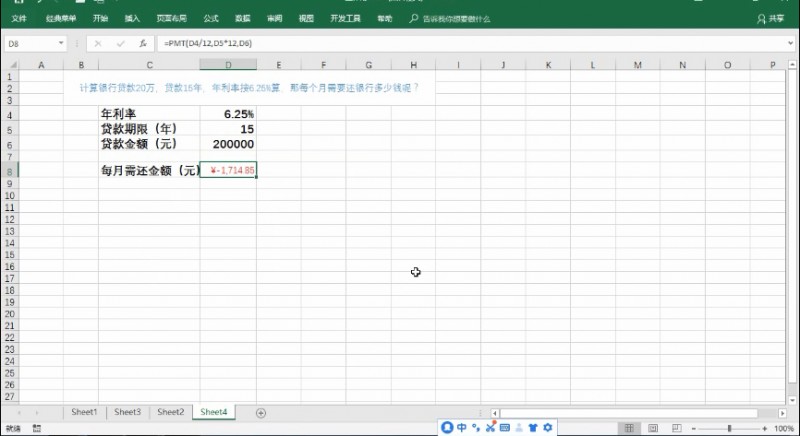Image resolution: width=800 pixels, height=436 pixels.
Task: Switch to the 开始 ribbon tab
Action: [101, 18]
